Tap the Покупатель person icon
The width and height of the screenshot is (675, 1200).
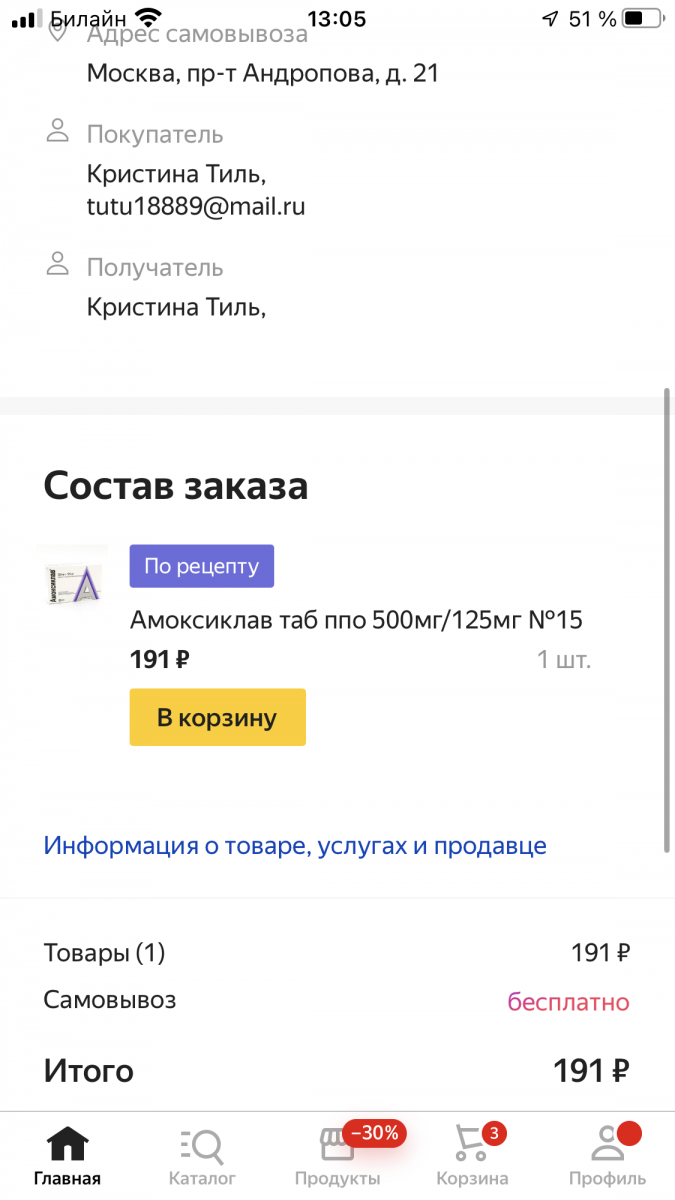(x=58, y=131)
